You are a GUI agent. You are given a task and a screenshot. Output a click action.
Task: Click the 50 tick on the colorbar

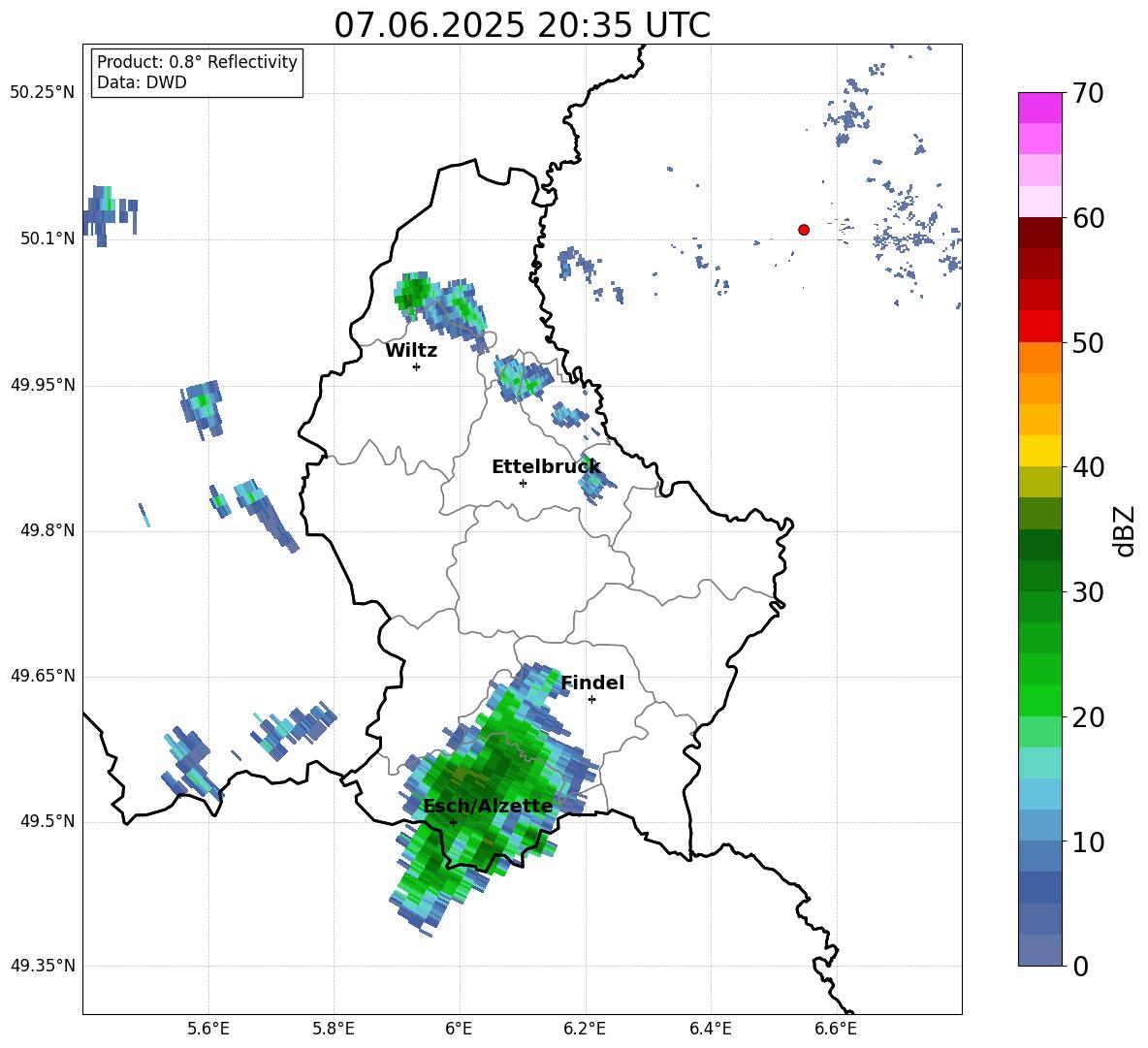point(1088,343)
